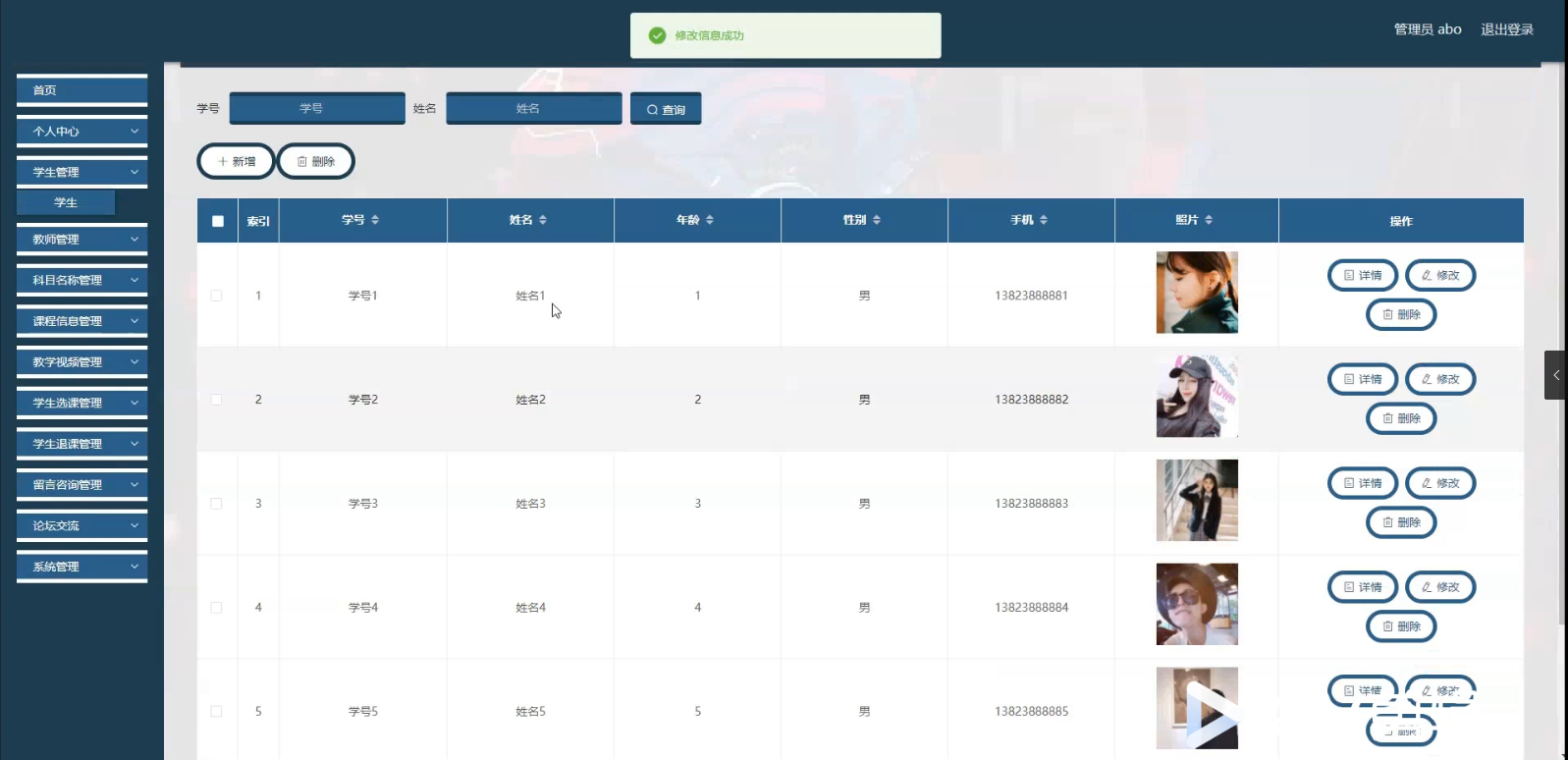The width and height of the screenshot is (1568, 760).
Task: Expand the 教师管理 sidebar menu
Action: pos(81,240)
